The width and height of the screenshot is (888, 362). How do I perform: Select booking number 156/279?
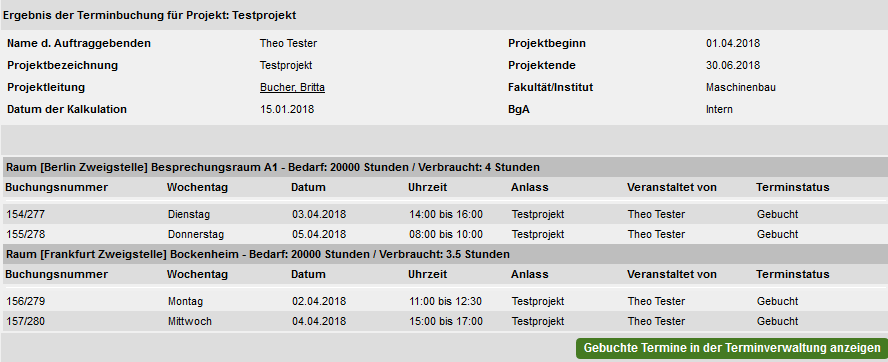click(x=25, y=301)
